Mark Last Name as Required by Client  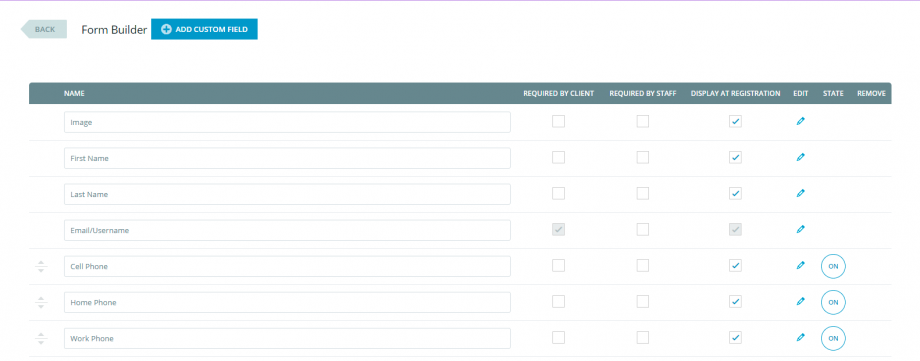click(x=559, y=193)
